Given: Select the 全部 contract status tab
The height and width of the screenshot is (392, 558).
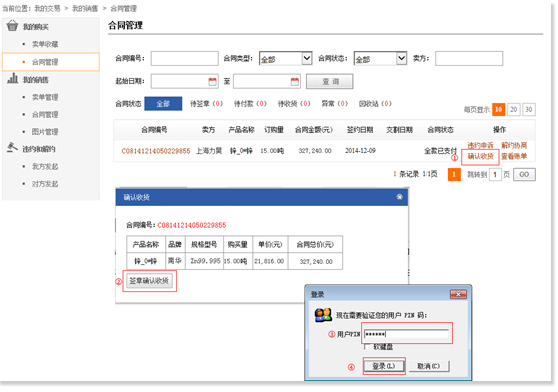Looking at the screenshot, I should 163,104.
